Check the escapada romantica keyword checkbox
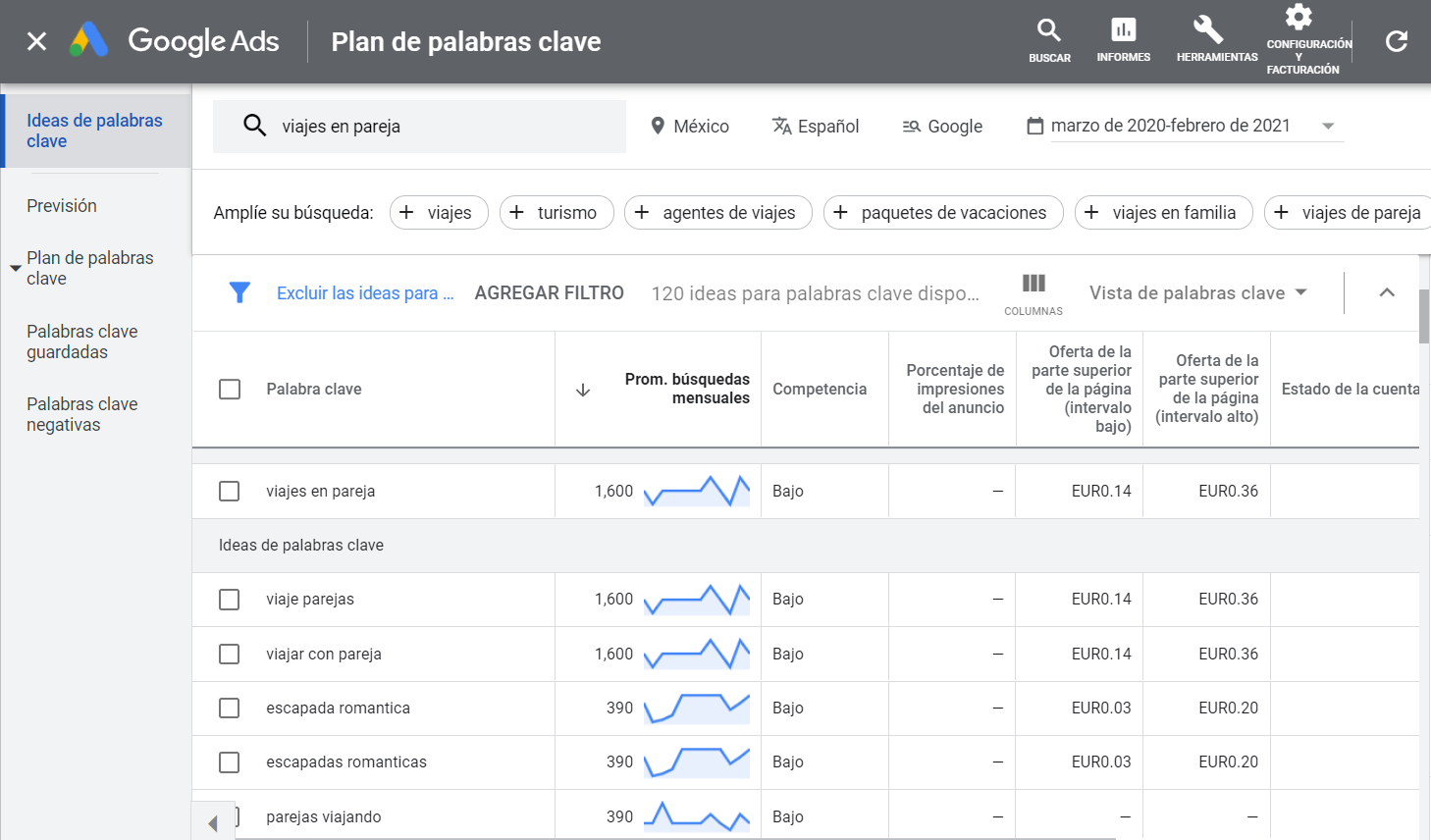 point(229,708)
